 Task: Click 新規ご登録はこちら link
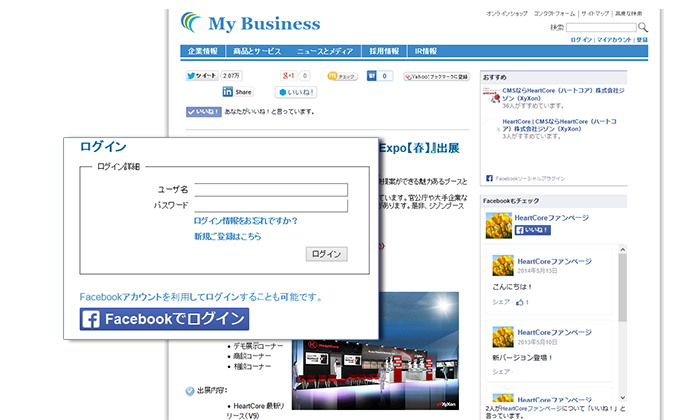[228, 237]
